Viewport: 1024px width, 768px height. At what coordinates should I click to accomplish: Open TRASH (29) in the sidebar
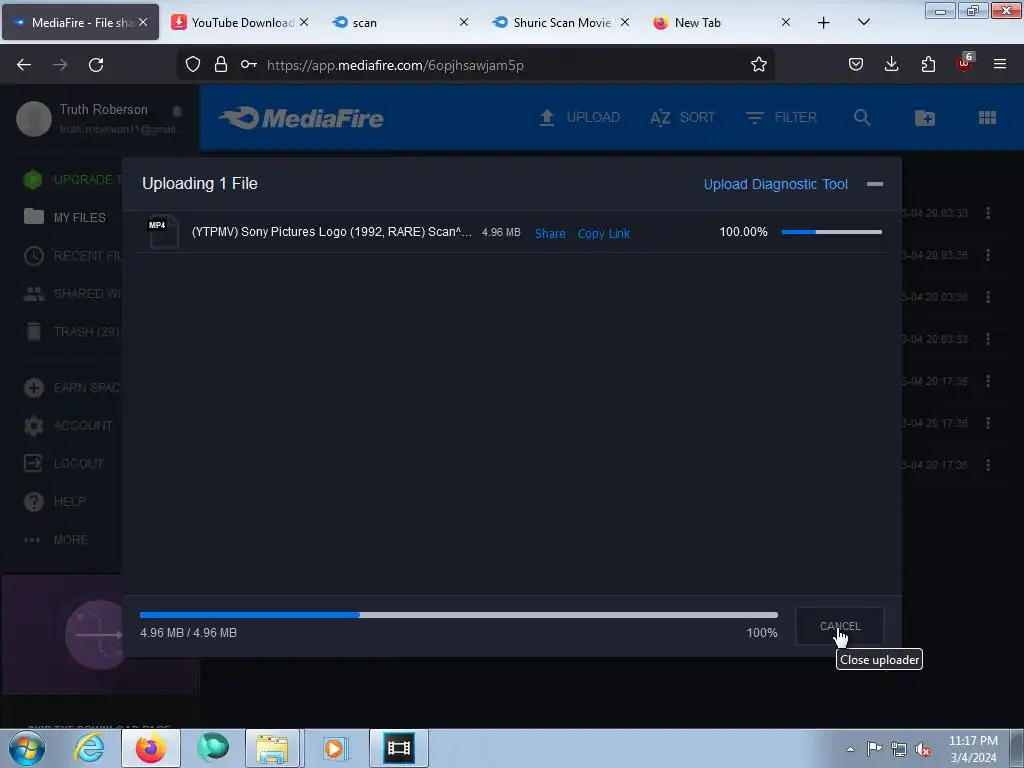(x=71, y=332)
